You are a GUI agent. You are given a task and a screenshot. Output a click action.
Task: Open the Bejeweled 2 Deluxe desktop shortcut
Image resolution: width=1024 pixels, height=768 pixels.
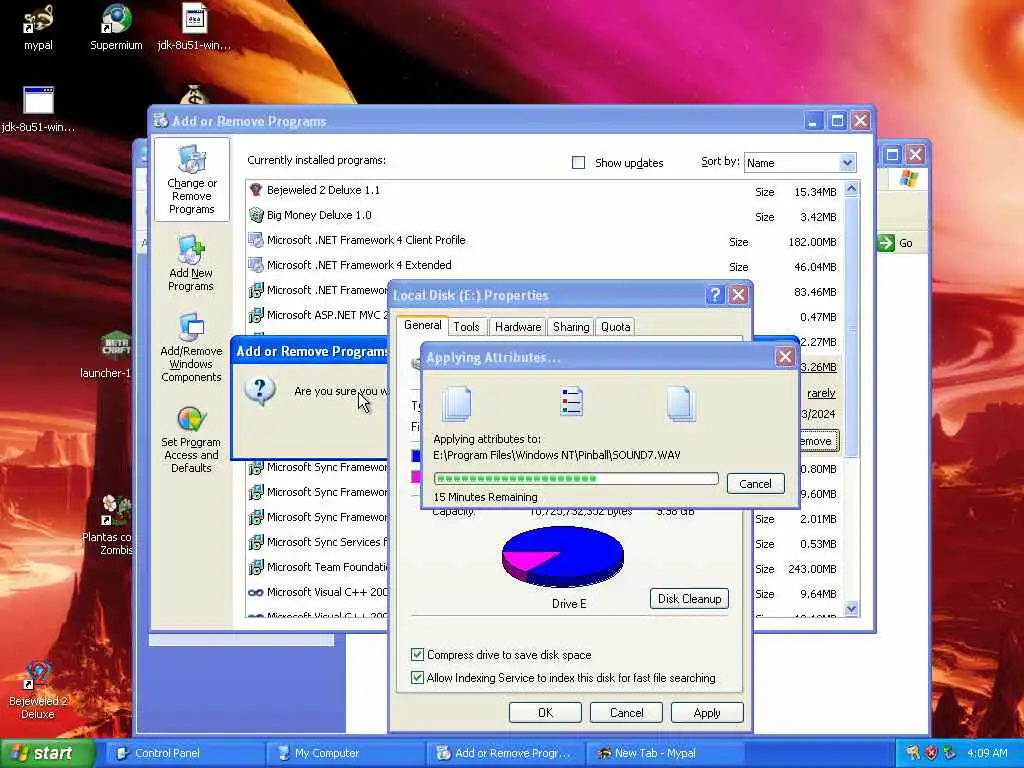click(37, 690)
